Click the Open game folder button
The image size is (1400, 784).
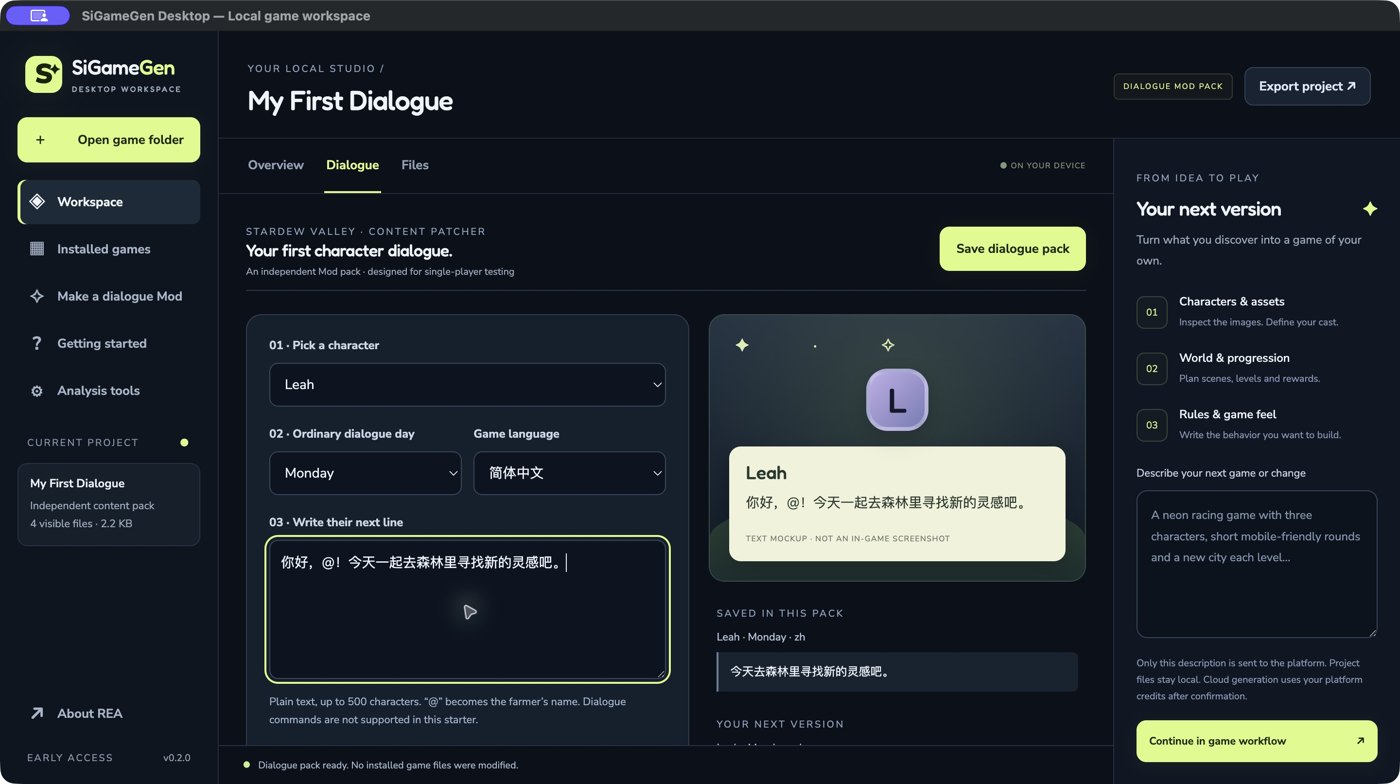click(x=109, y=140)
